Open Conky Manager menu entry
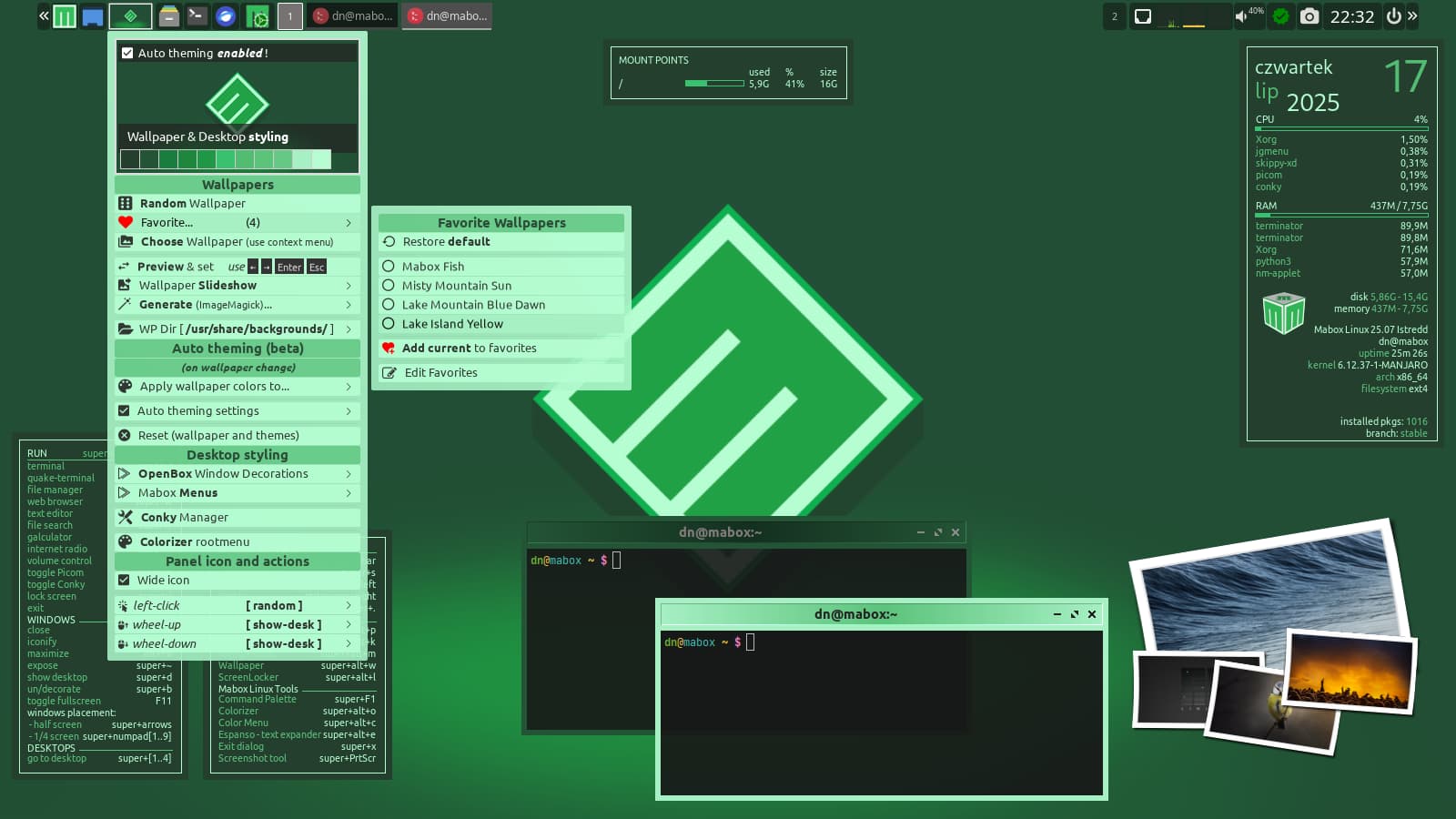 [185, 518]
